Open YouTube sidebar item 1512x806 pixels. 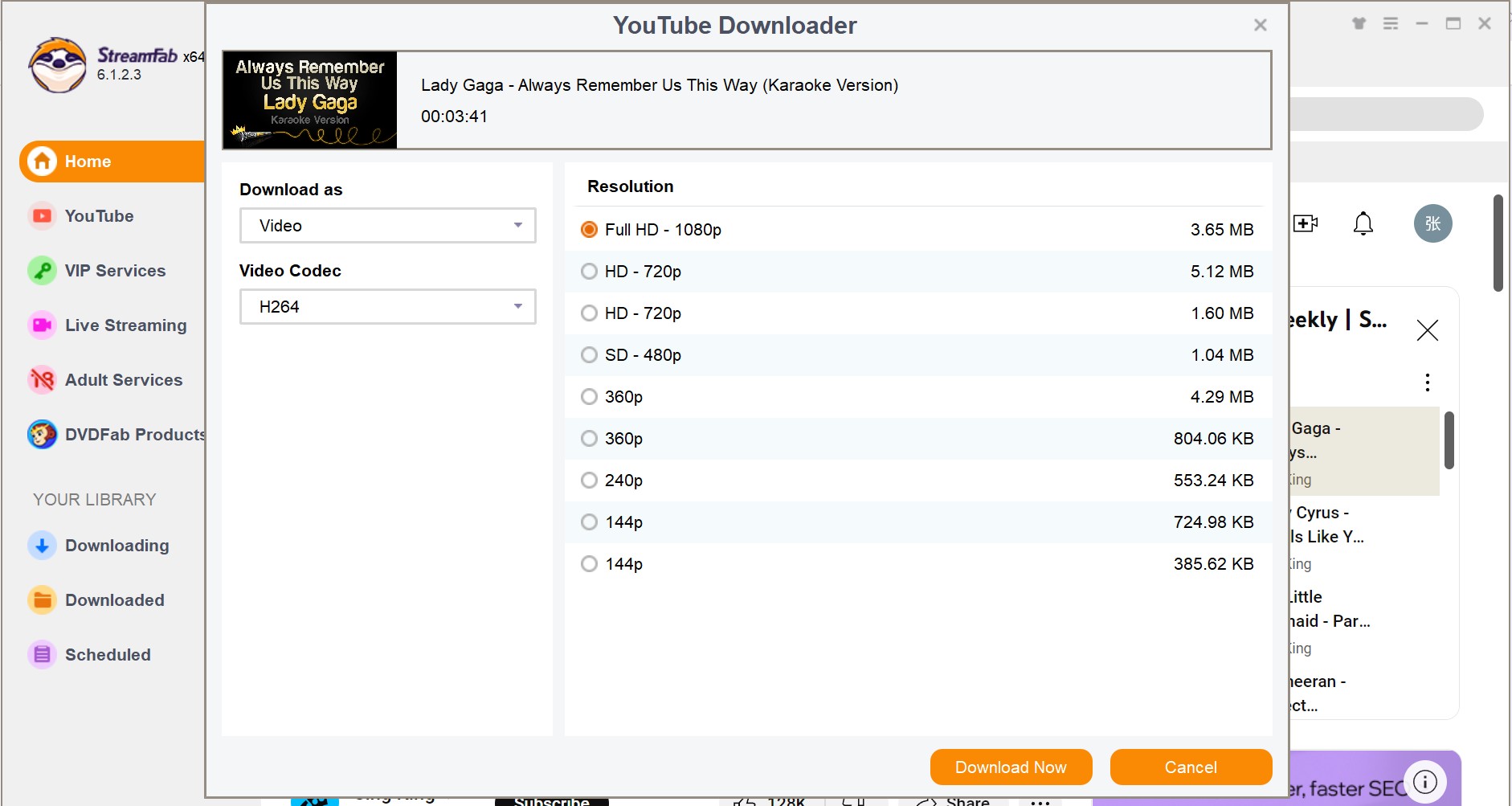99,216
